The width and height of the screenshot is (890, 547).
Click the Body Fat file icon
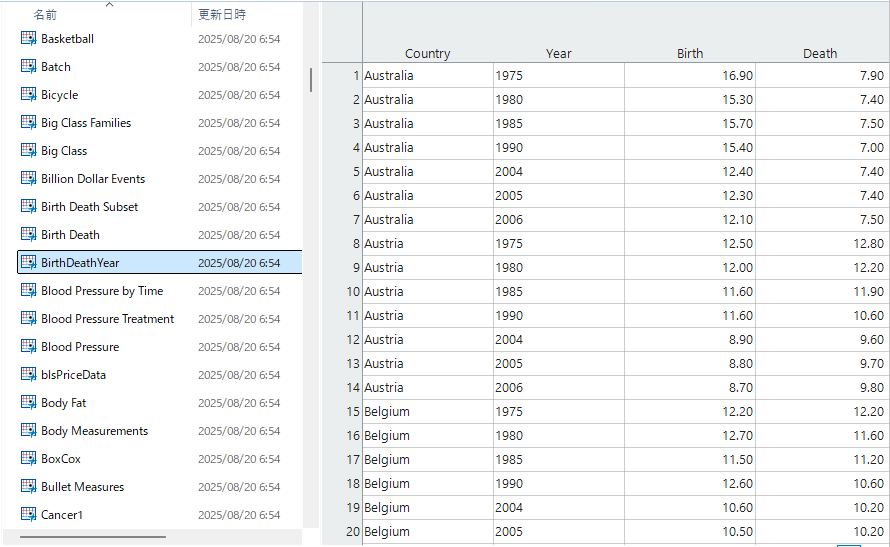[x=28, y=402]
